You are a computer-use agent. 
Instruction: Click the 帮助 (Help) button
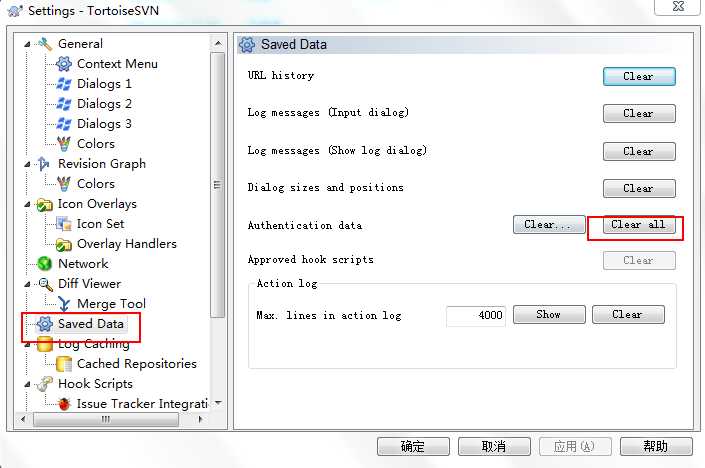[x=656, y=446]
